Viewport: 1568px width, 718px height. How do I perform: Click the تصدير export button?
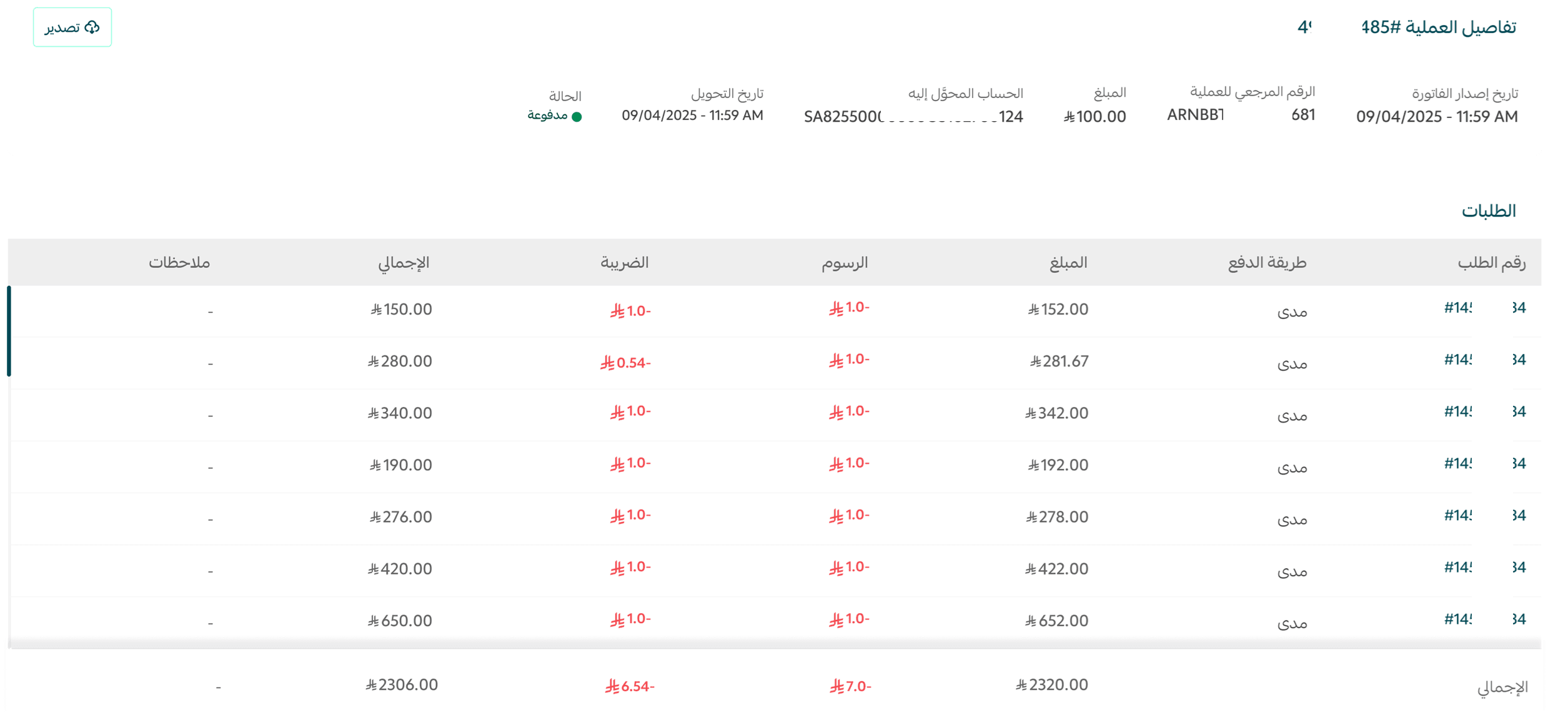pos(72,27)
